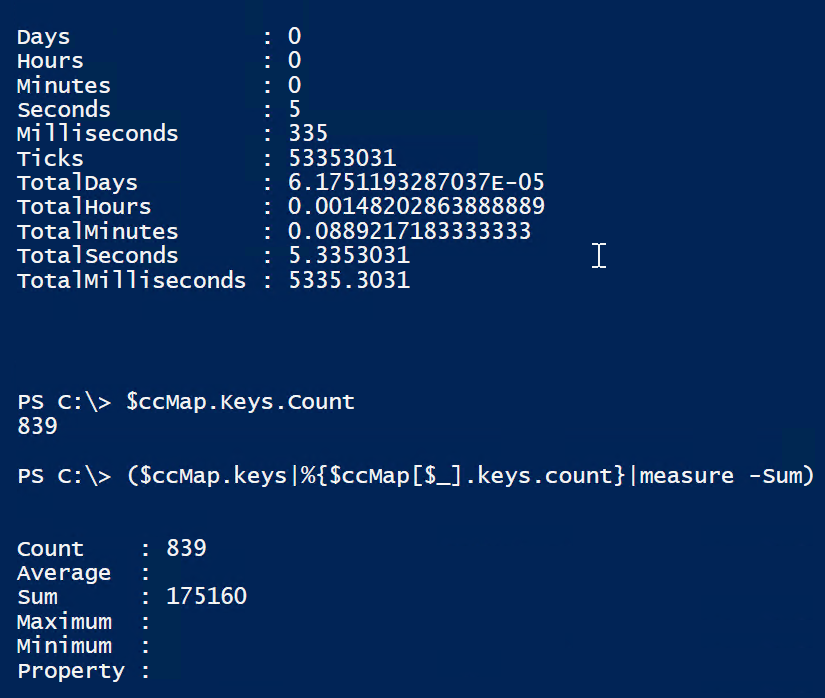Click the Average label

(64, 573)
